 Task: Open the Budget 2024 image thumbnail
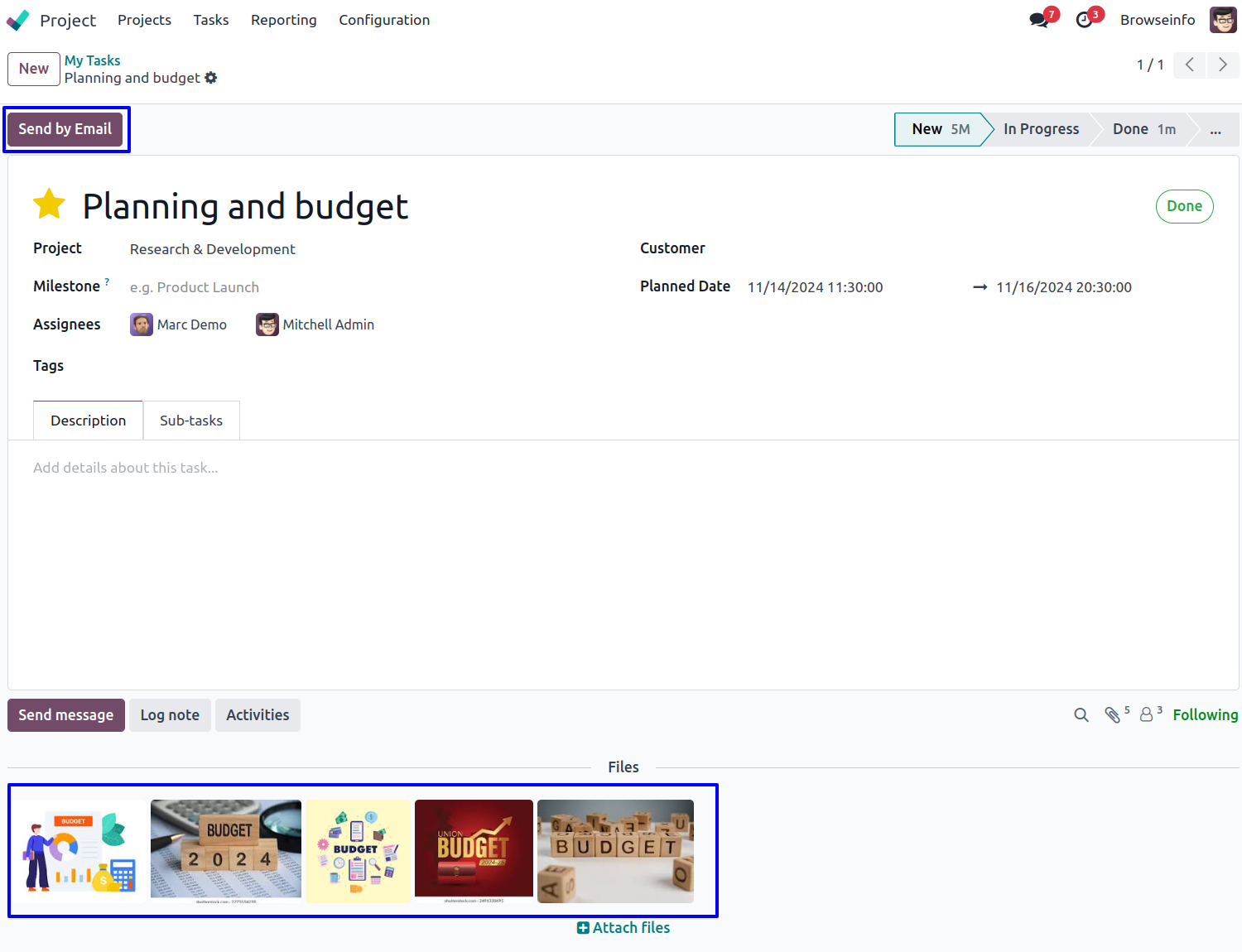(226, 850)
